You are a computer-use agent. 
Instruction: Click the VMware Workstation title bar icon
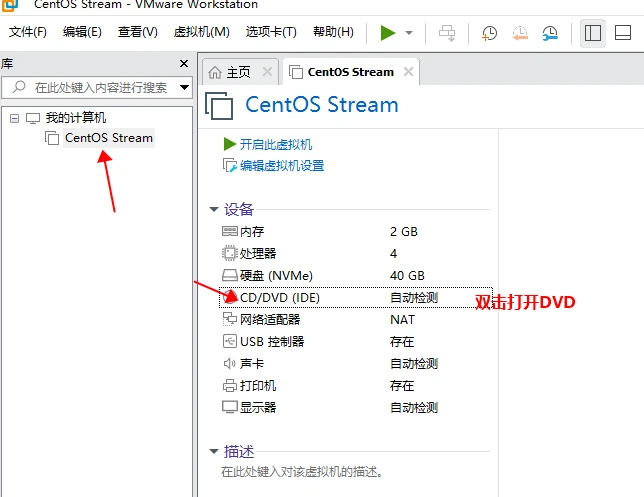click(x=10, y=4)
